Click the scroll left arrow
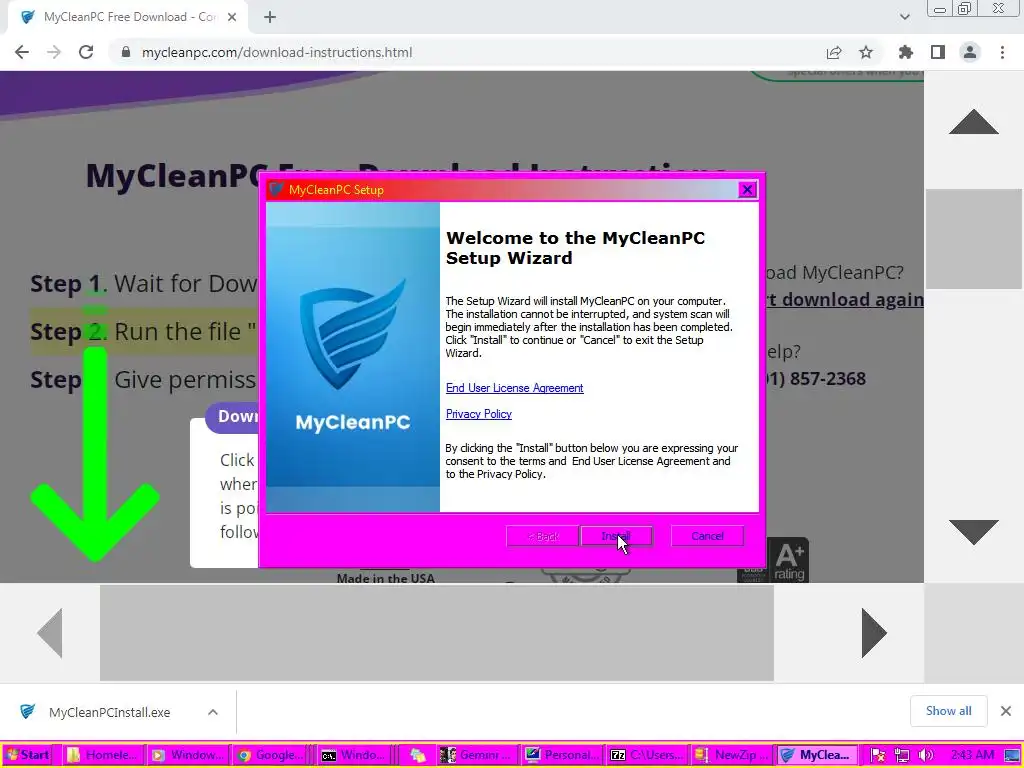This screenshot has height=768, width=1024. click(x=50, y=633)
